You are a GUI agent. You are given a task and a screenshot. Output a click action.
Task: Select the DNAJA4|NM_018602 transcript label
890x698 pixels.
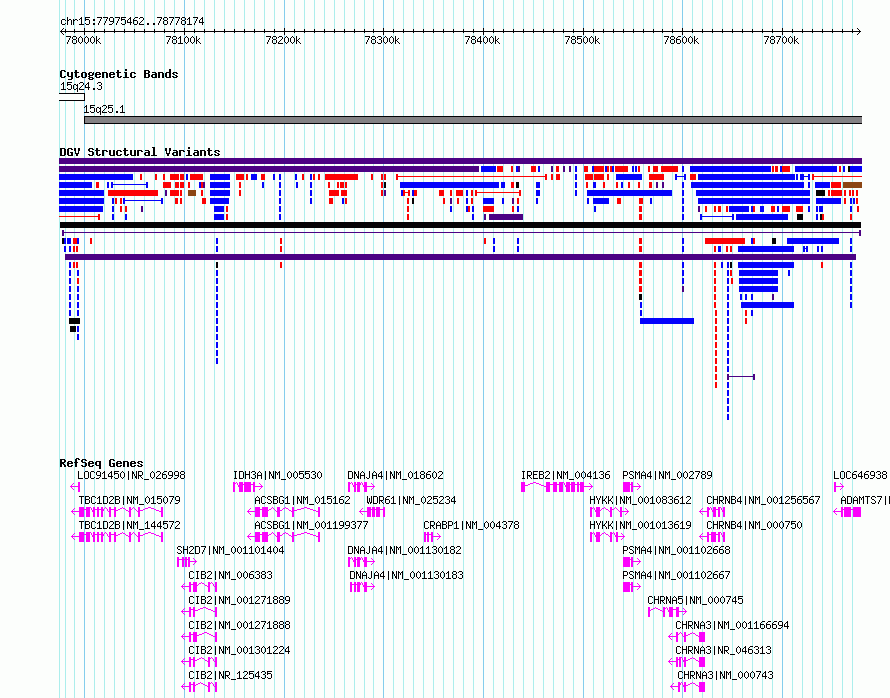[396, 475]
